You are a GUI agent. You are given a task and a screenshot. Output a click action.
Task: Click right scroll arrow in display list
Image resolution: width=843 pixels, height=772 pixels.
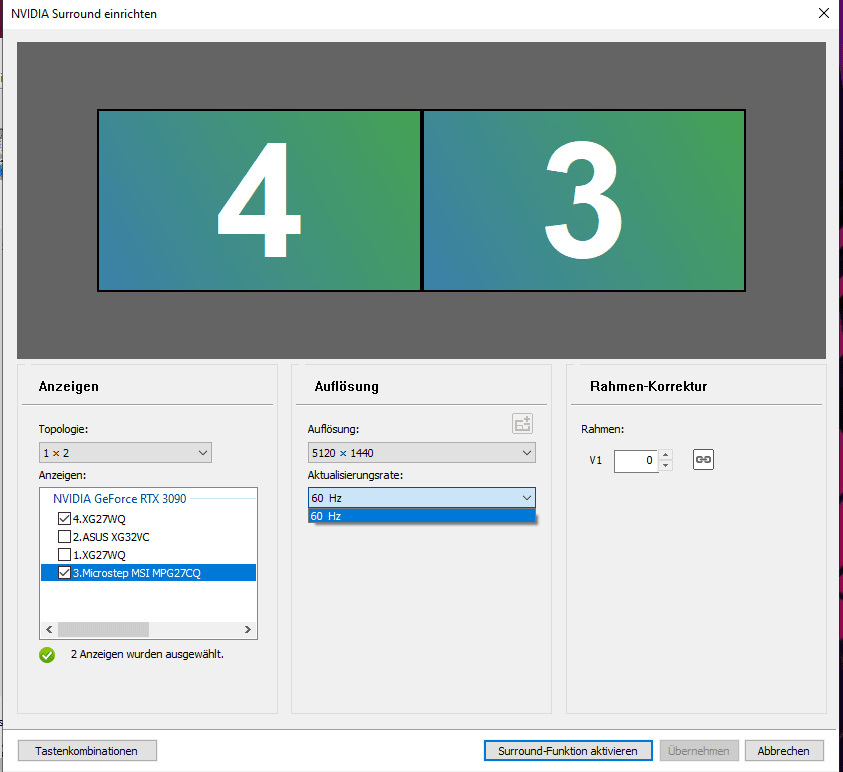point(248,630)
